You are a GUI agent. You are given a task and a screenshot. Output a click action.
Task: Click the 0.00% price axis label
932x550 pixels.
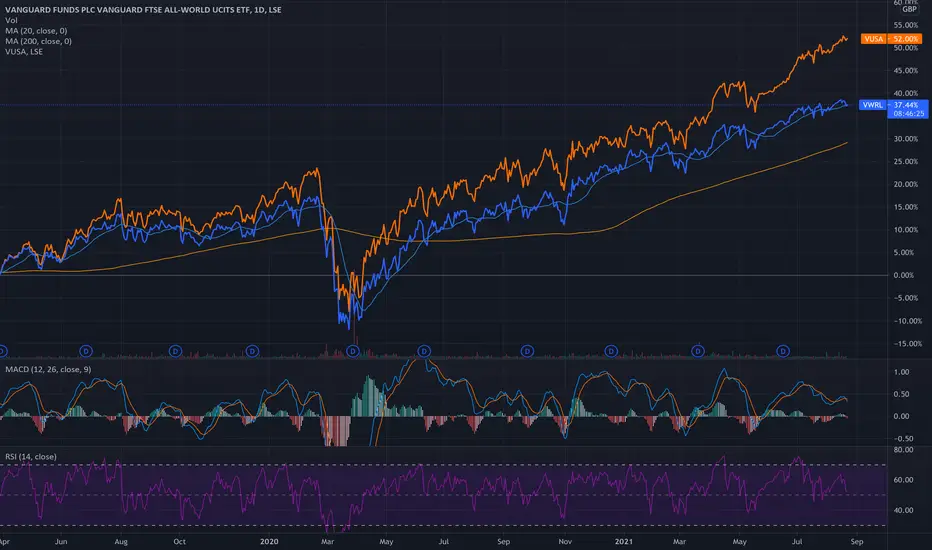pos(903,275)
